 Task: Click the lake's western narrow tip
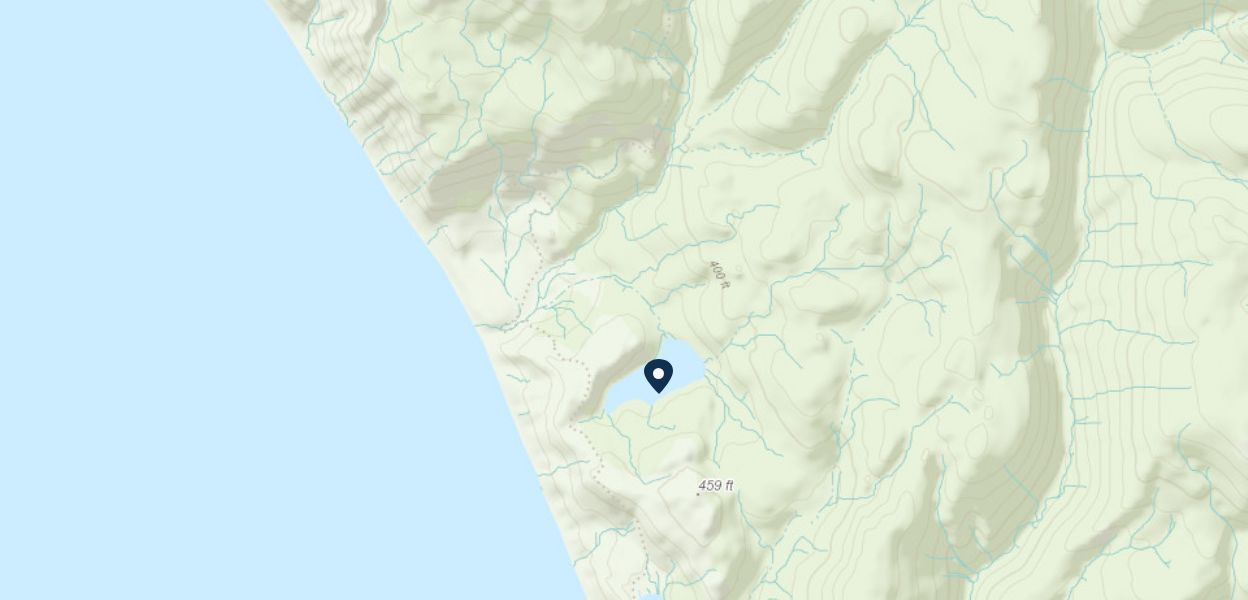tap(610, 408)
